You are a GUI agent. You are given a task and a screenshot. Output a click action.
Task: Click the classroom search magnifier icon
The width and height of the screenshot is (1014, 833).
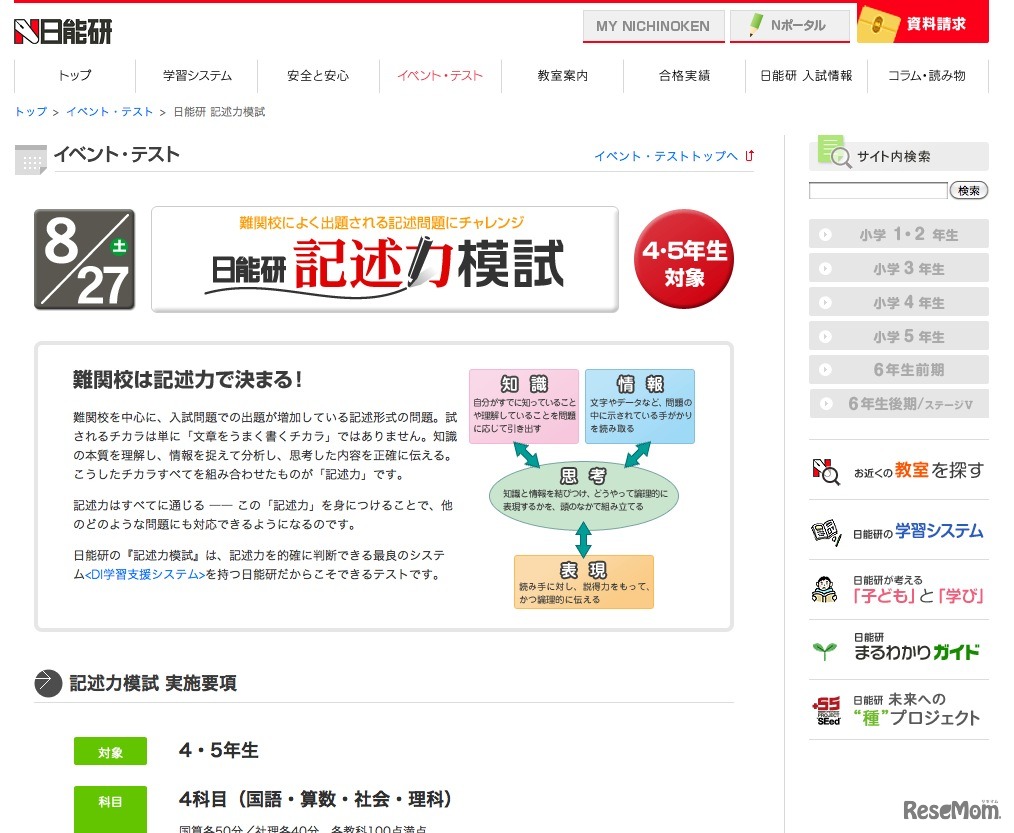point(826,471)
